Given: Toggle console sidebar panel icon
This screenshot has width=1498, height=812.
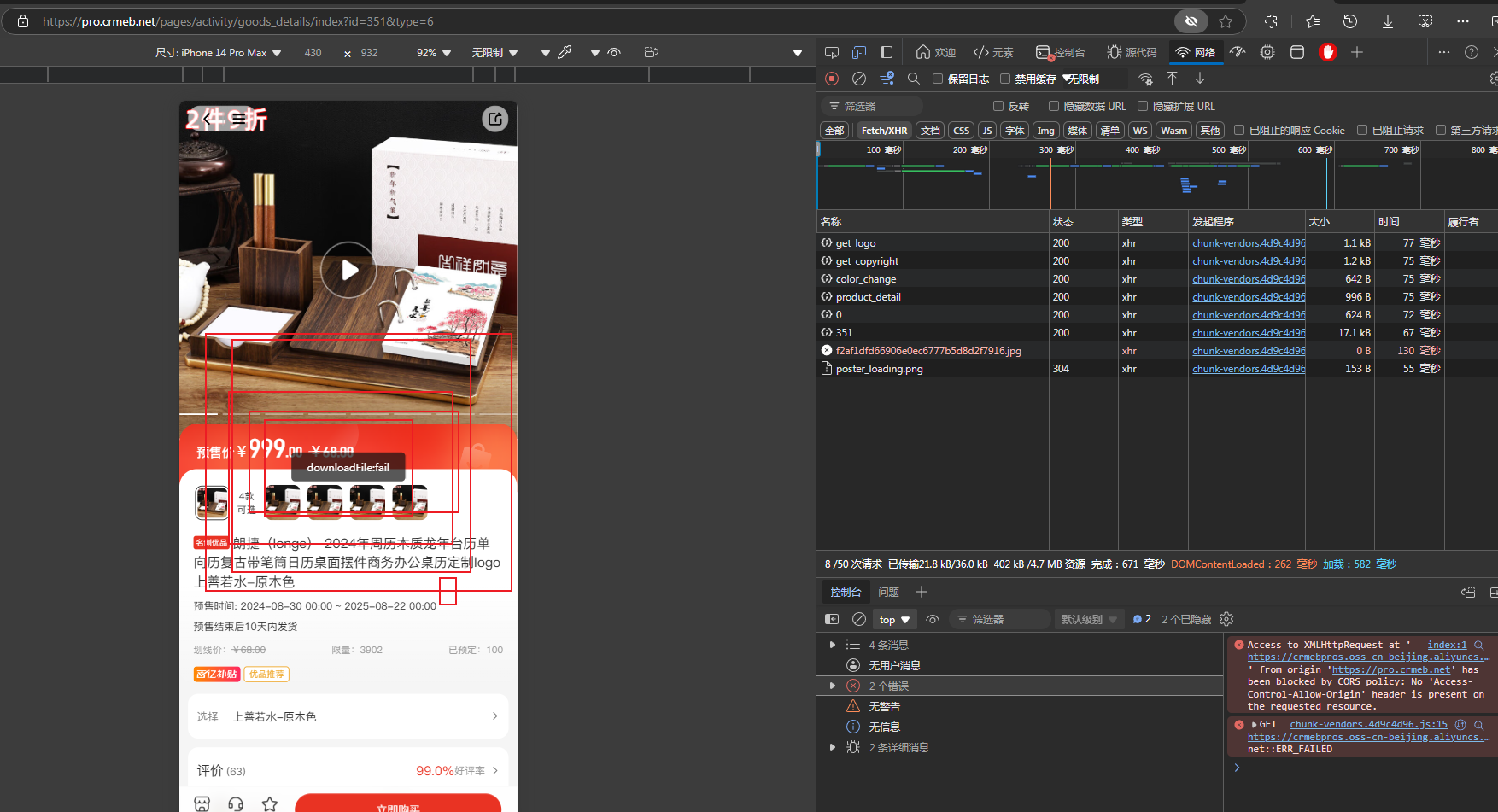Looking at the screenshot, I should pyautogui.click(x=832, y=619).
